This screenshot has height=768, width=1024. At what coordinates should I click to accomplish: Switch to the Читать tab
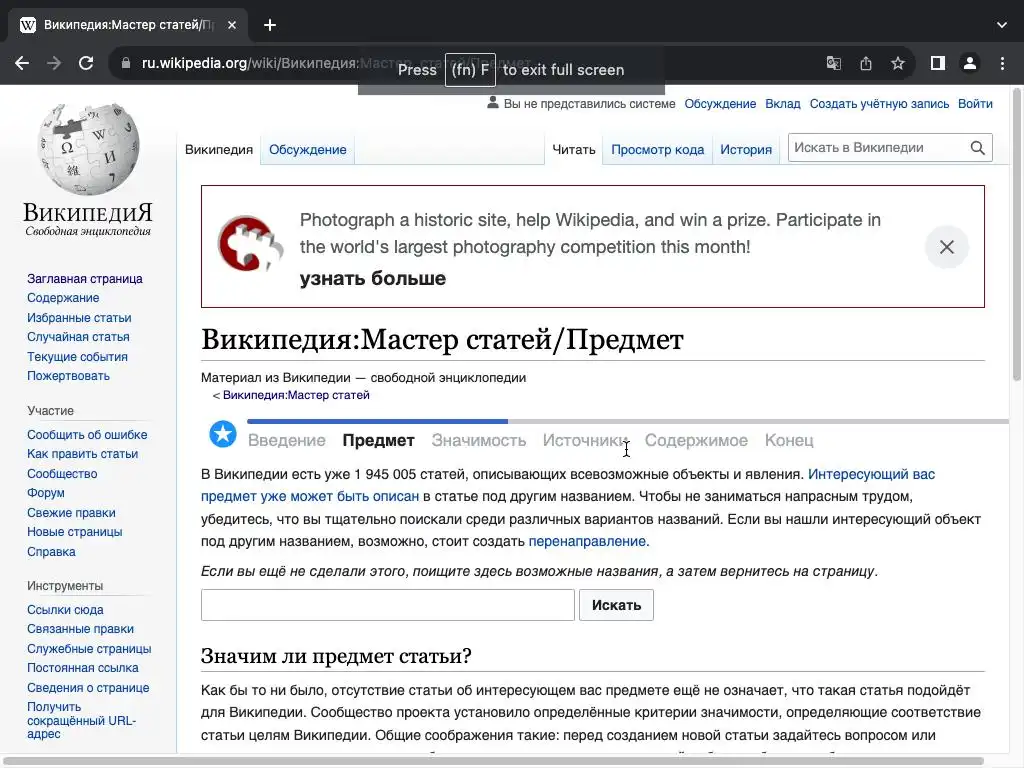[573, 150]
